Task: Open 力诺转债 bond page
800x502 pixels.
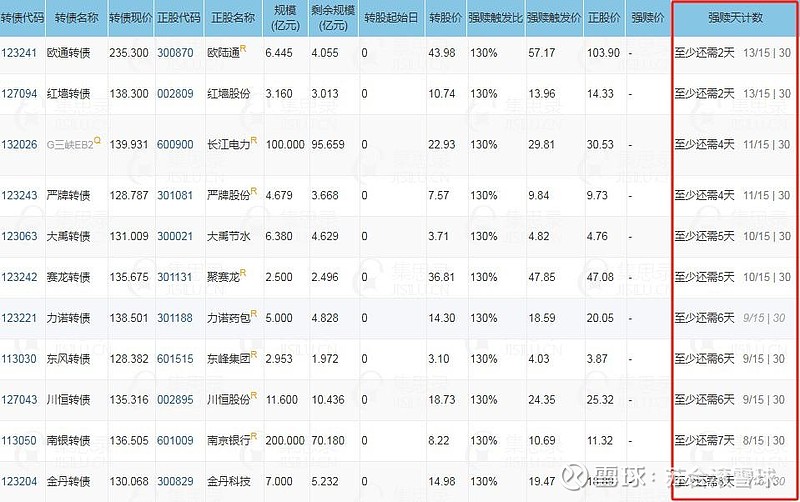Action: [68, 318]
